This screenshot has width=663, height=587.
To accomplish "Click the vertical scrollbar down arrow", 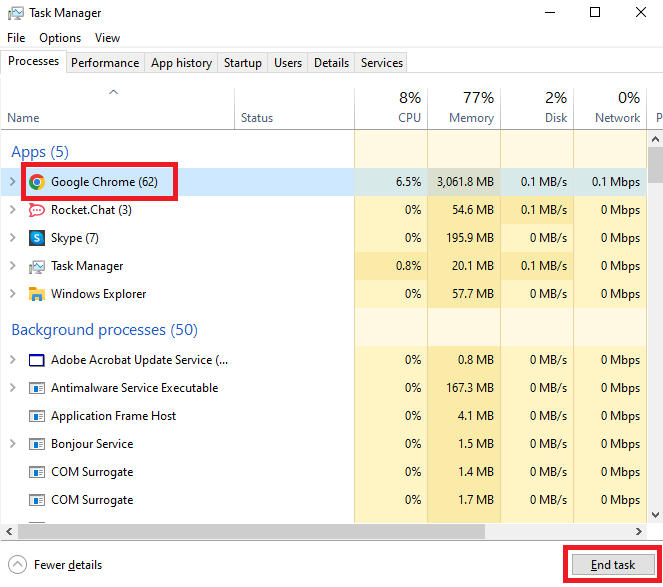I will pos(655,514).
